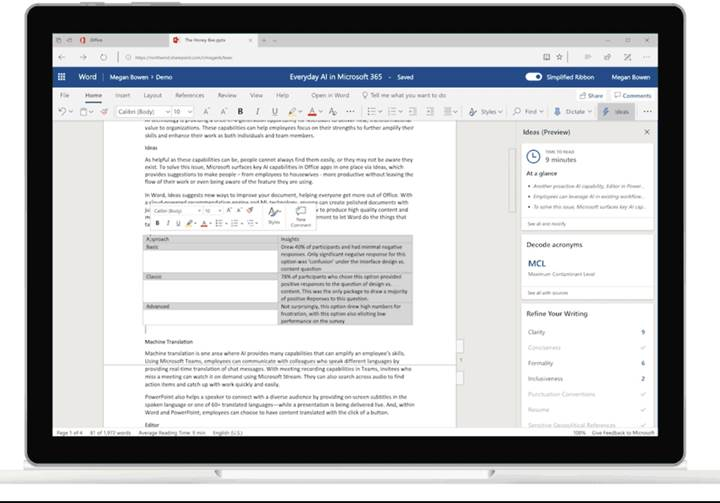720x503 pixels.
Task: Open the Styles dropdown in ribbon
Action: coord(487,112)
